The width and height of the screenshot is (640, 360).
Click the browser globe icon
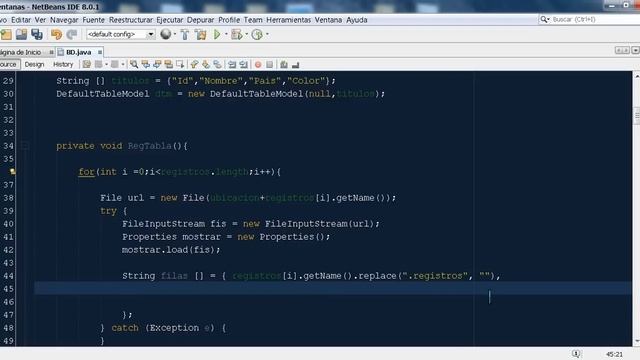pos(165,34)
